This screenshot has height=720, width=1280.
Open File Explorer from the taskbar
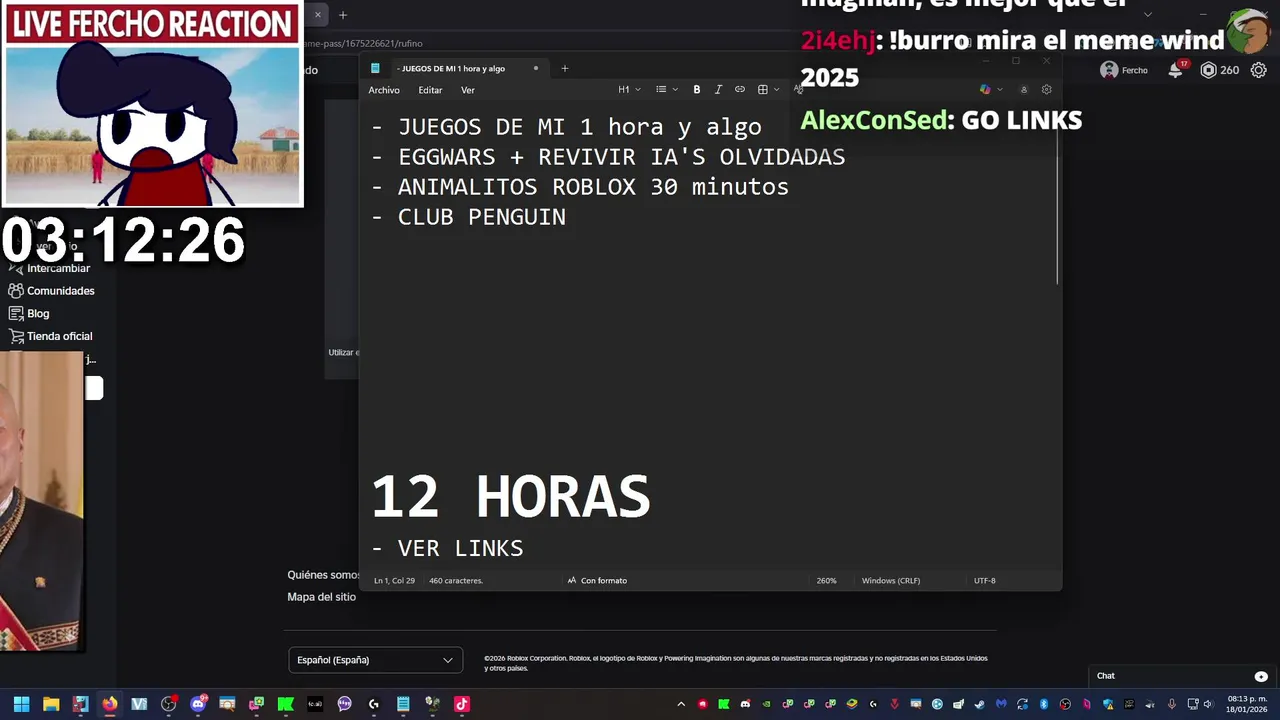coord(51,704)
